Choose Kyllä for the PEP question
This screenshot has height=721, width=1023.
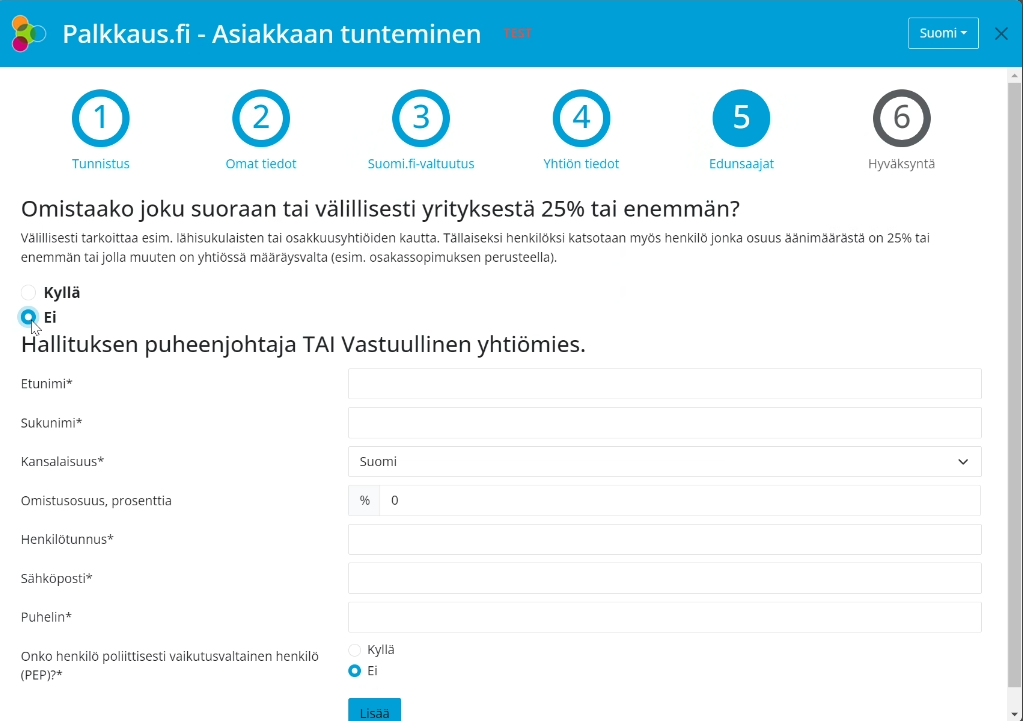[x=354, y=650]
